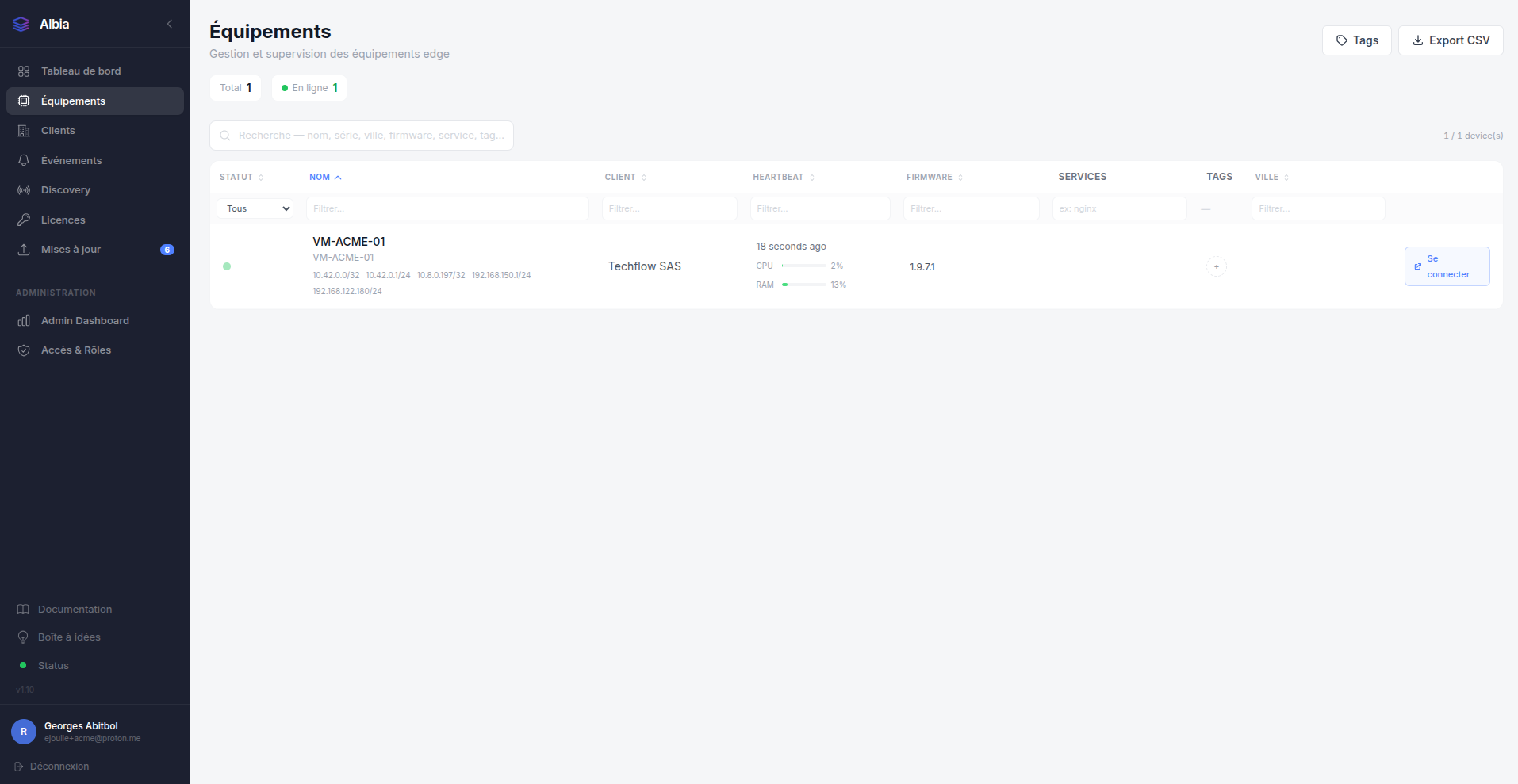Image resolution: width=1518 pixels, height=784 pixels.
Task: Open the Documentation link
Action: [75, 610]
